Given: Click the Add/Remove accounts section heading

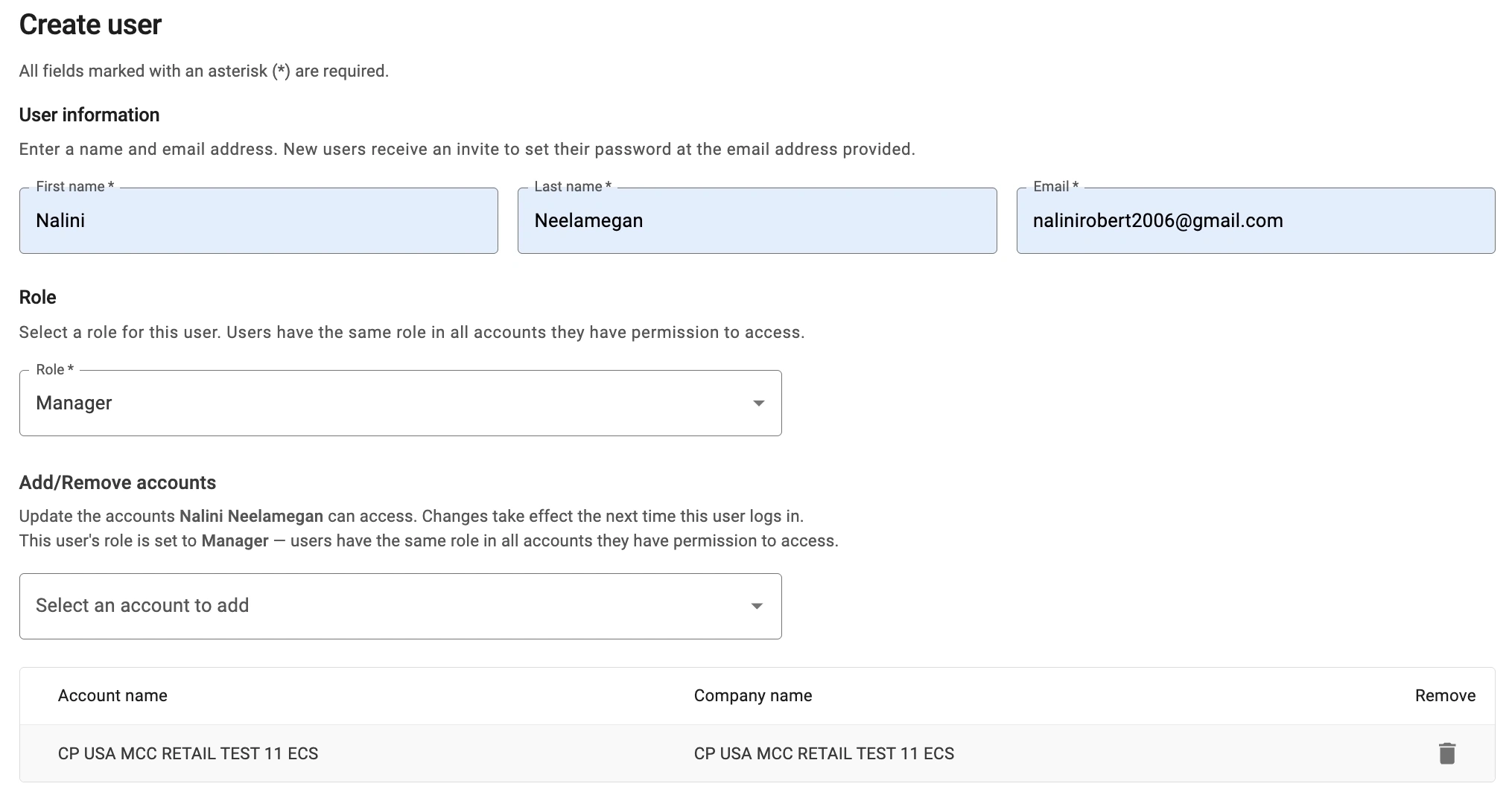Looking at the screenshot, I should click(118, 482).
